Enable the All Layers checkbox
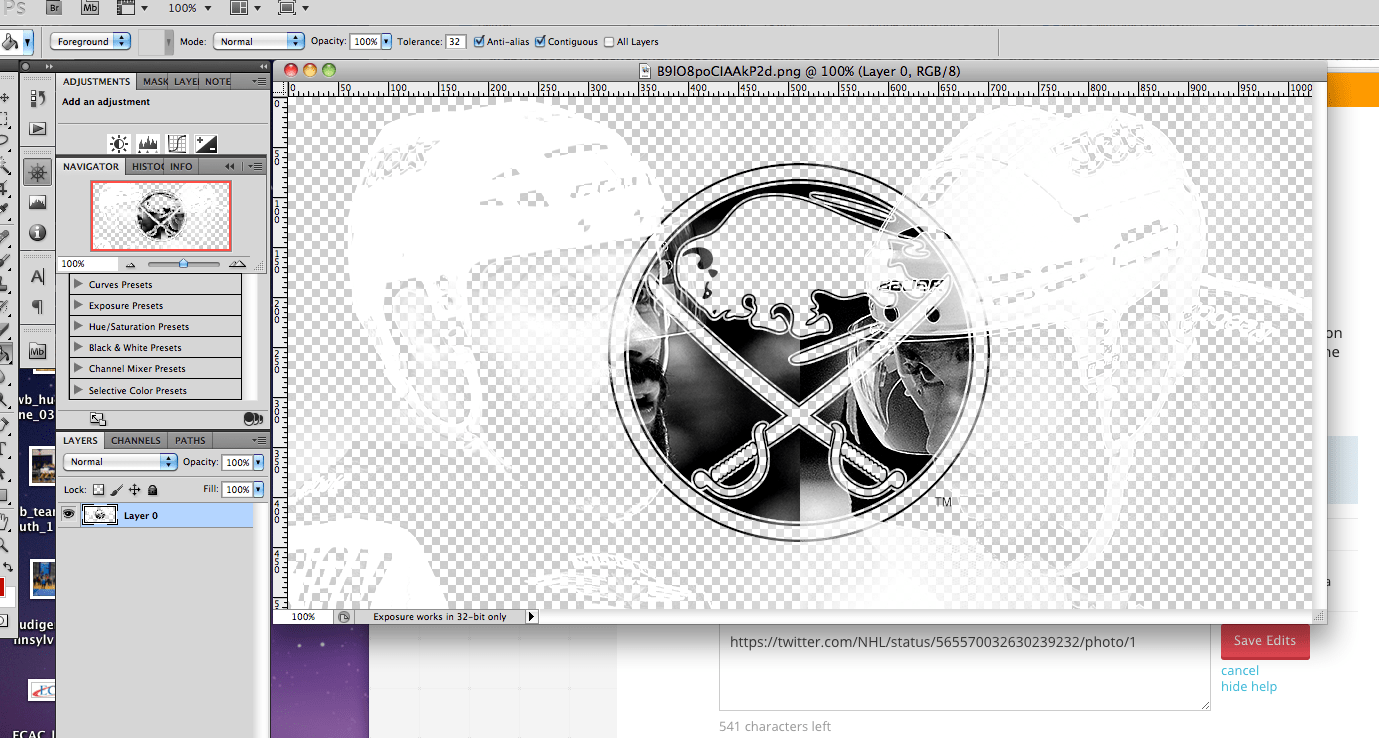The image size is (1379, 738). [609, 42]
